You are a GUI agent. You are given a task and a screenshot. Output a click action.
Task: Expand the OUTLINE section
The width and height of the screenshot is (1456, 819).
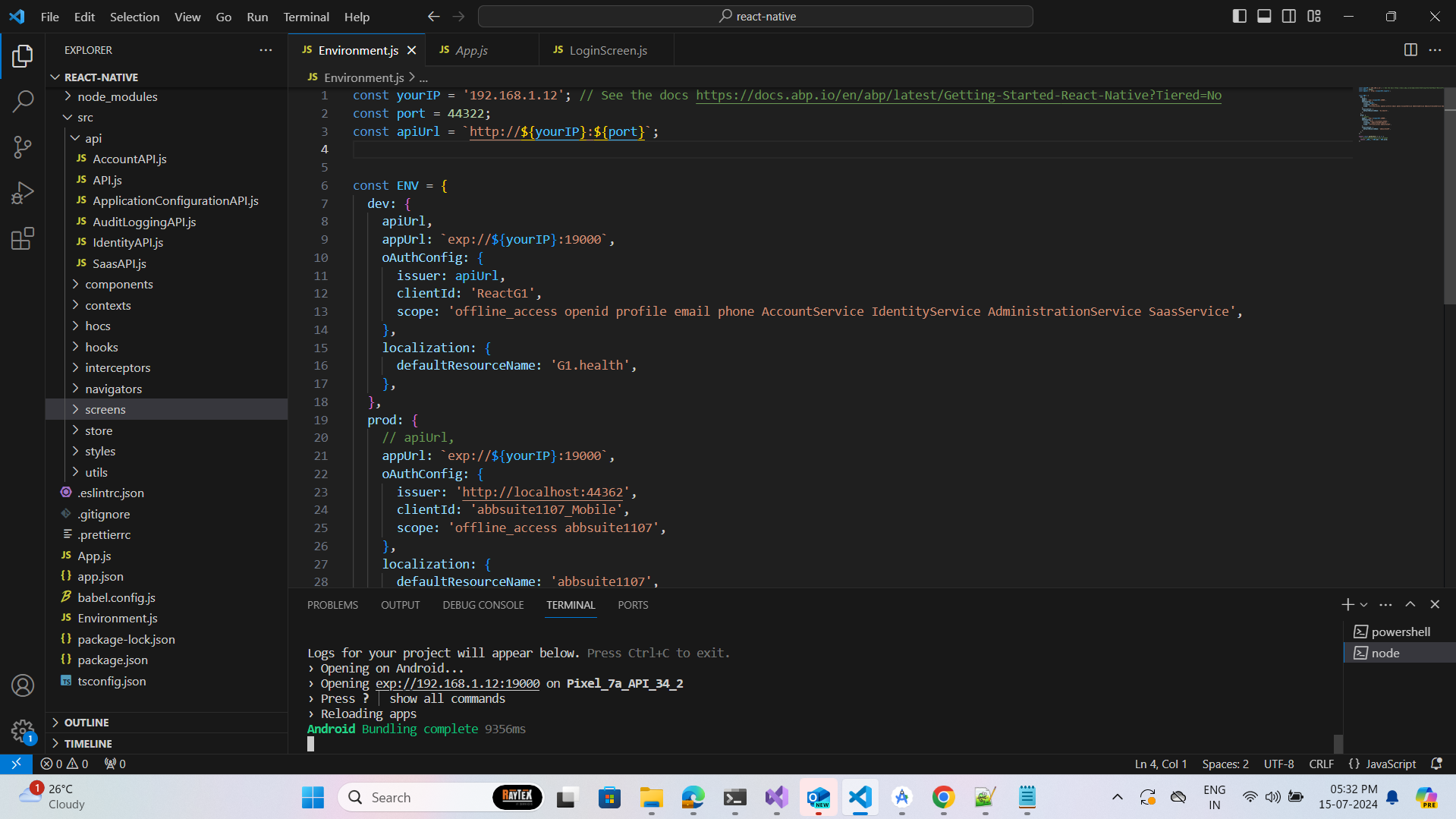86,723
